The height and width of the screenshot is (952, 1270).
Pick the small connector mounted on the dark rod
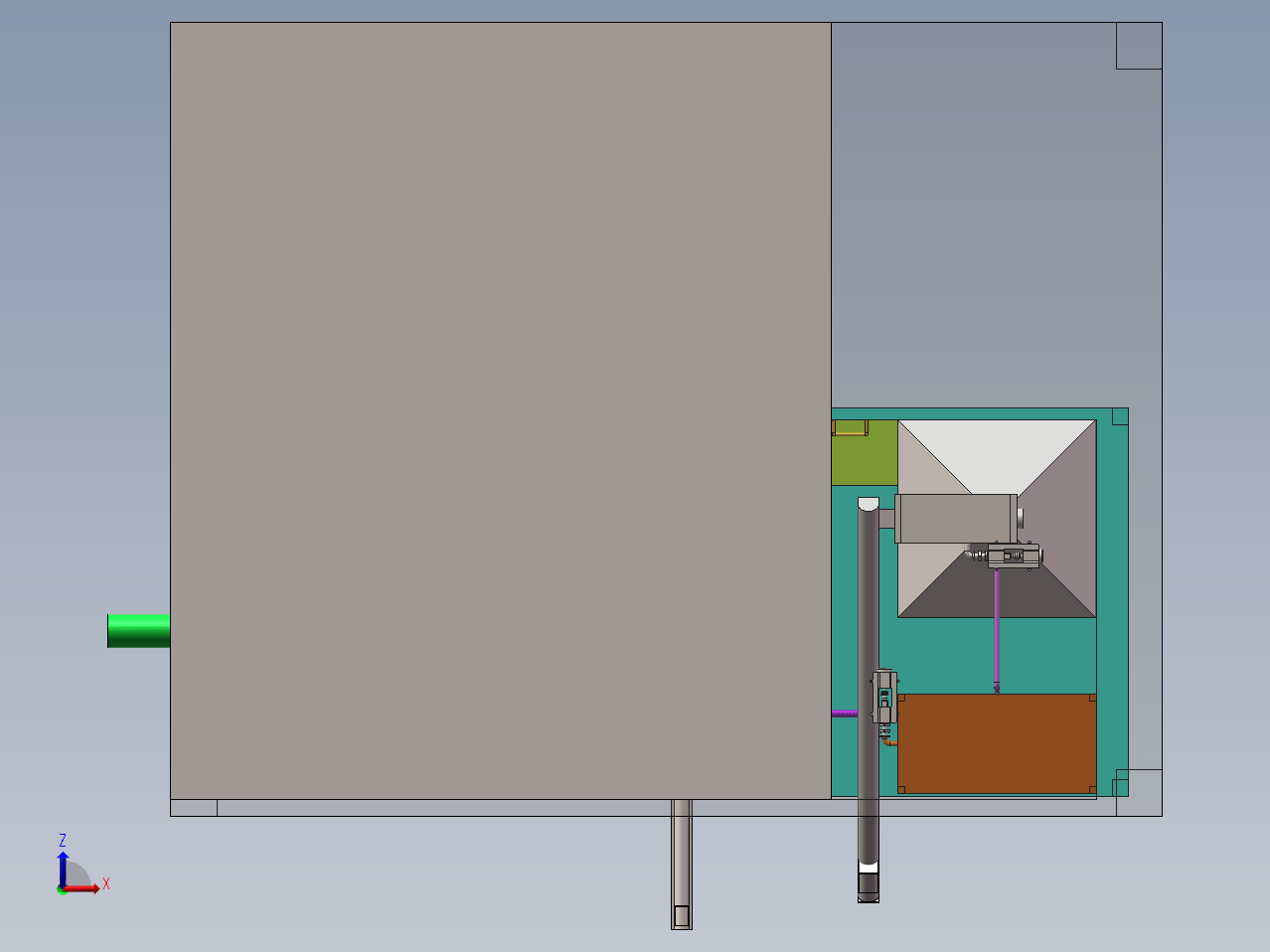tap(884, 698)
